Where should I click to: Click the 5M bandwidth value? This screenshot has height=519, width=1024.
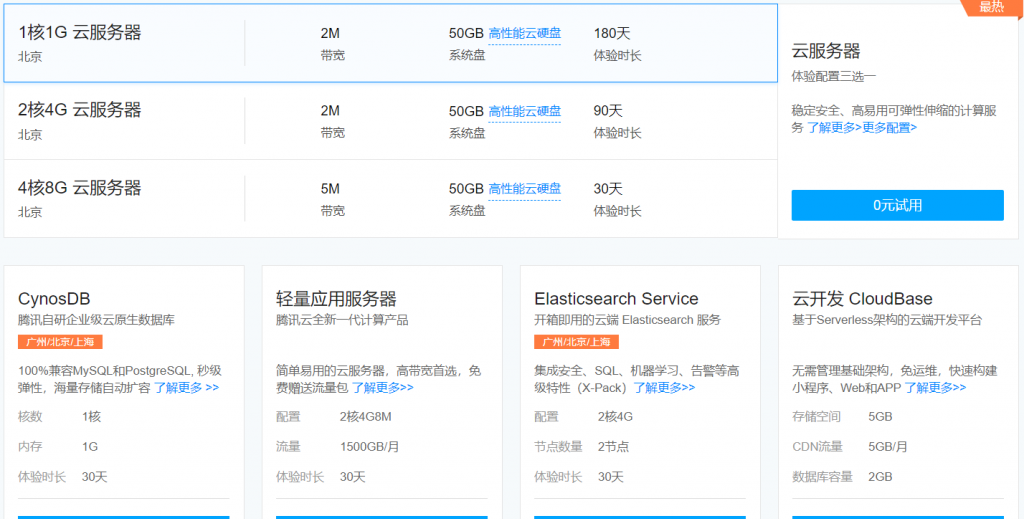point(330,189)
